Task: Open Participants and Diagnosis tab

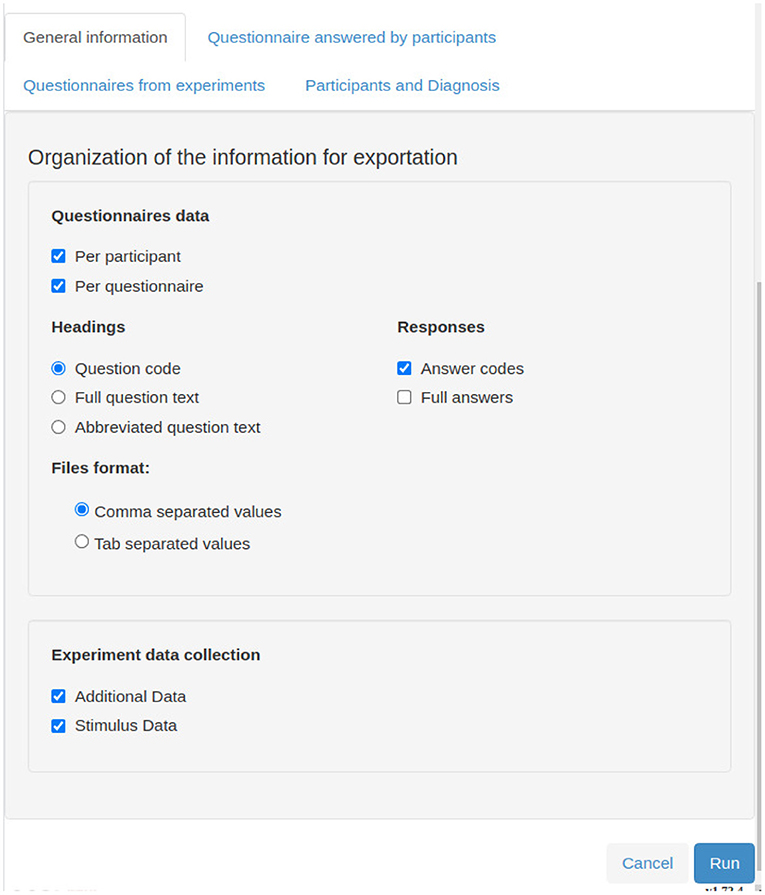Action: click(x=402, y=86)
